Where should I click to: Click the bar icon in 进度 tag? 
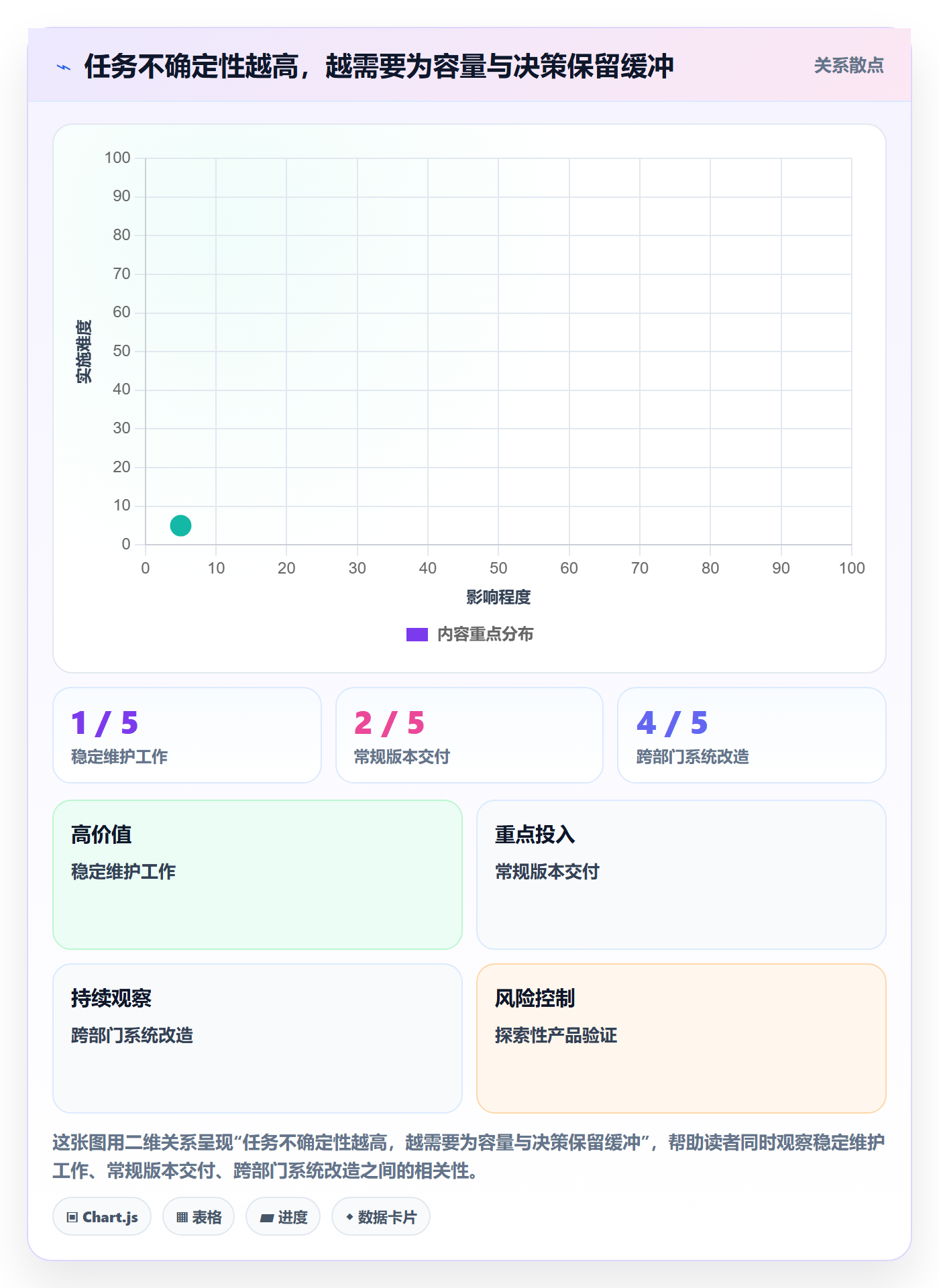pyautogui.click(x=267, y=1218)
